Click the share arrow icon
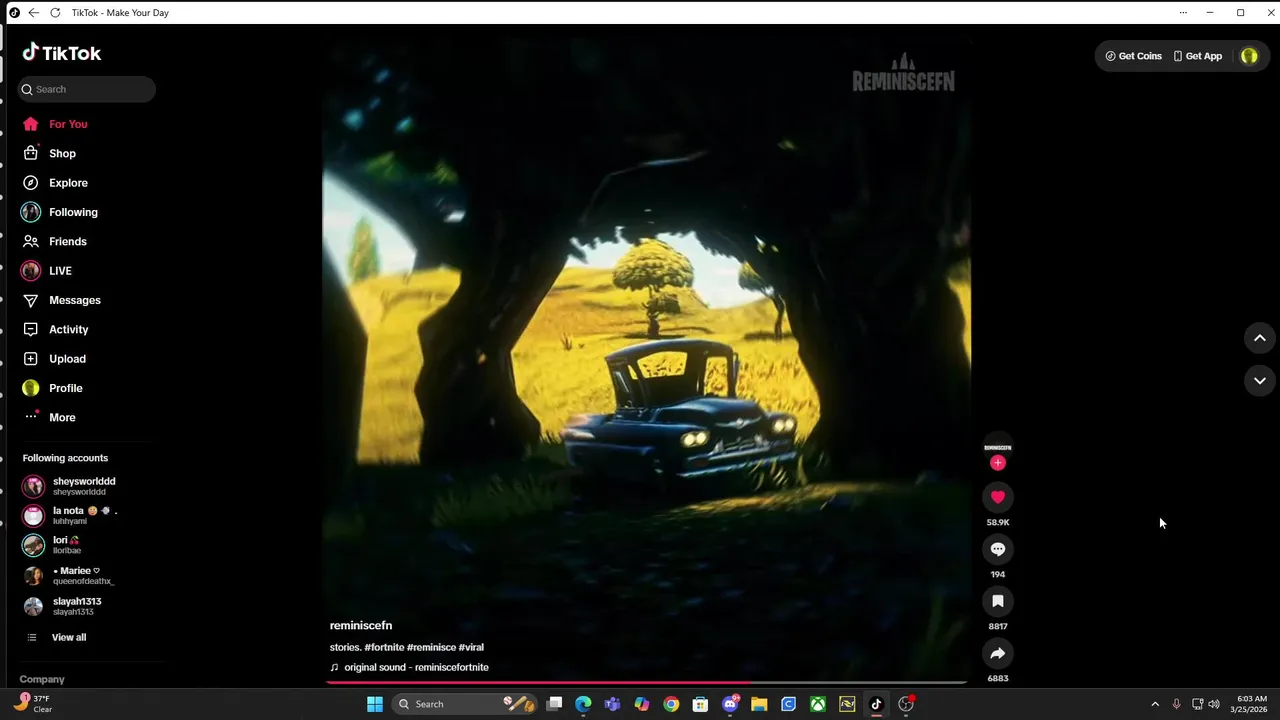 997,653
